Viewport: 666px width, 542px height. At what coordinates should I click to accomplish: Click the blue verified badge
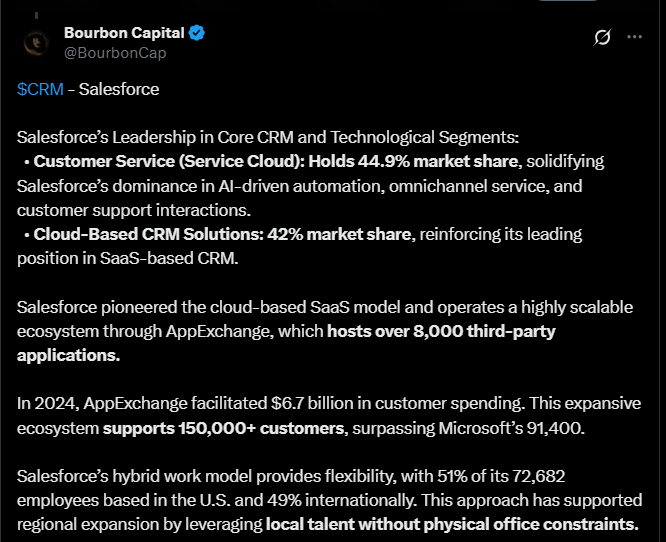click(198, 34)
